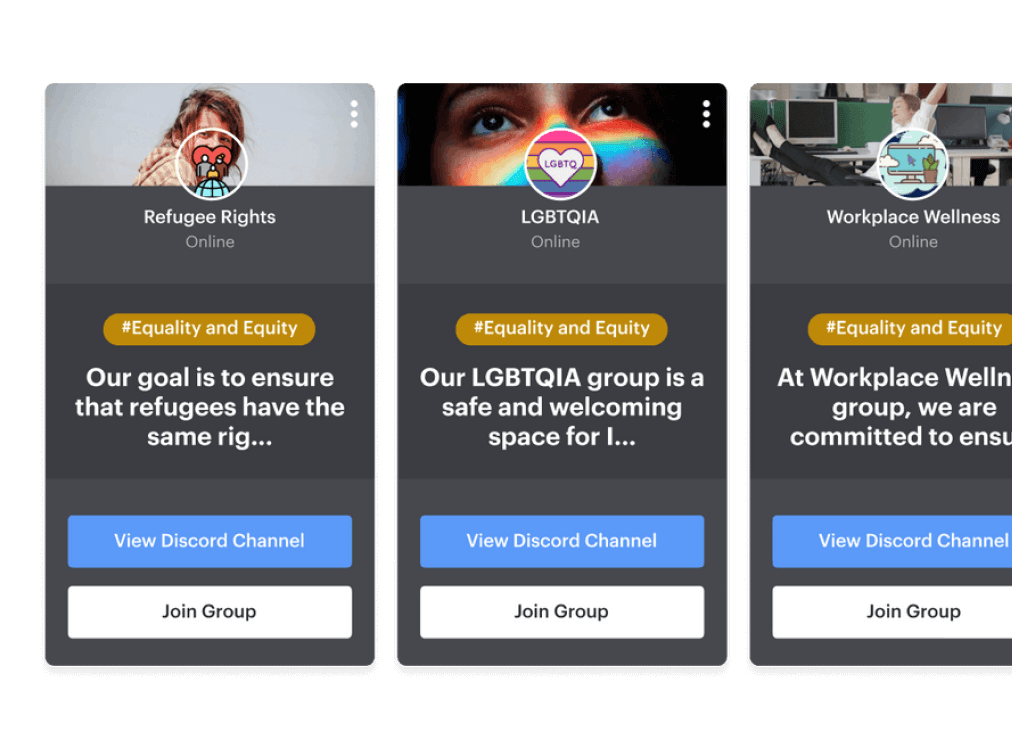View Discord Channel for Refugee Rights
This screenshot has height=748, width=1012.
coord(210,541)
